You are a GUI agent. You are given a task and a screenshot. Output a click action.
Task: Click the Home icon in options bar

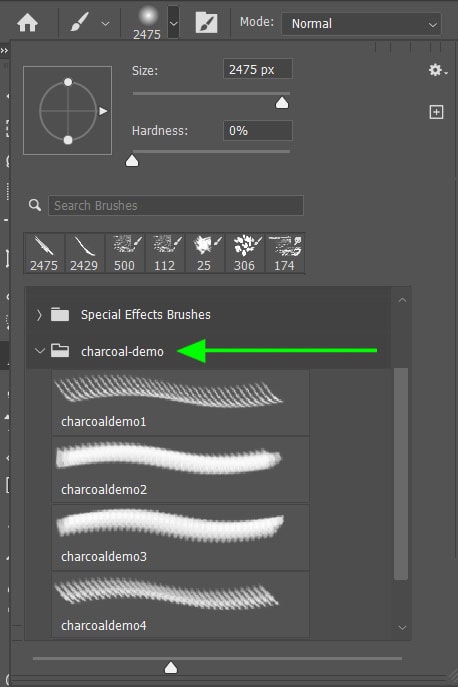[x=27, y=23]
